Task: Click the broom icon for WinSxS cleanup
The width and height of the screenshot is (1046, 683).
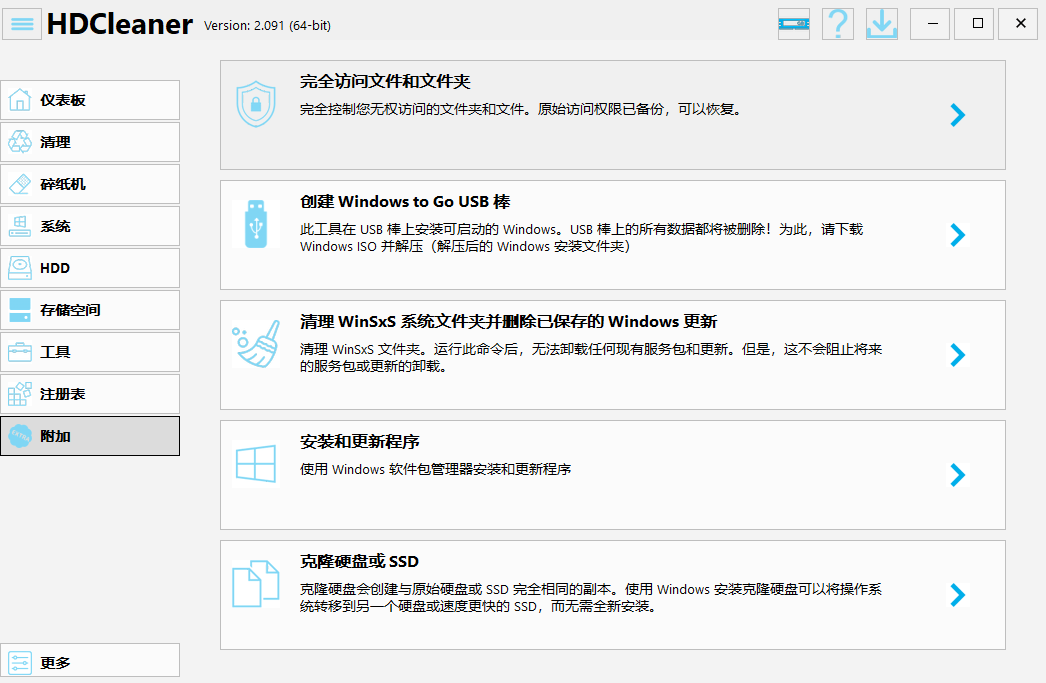Action: tap(256, 344)
